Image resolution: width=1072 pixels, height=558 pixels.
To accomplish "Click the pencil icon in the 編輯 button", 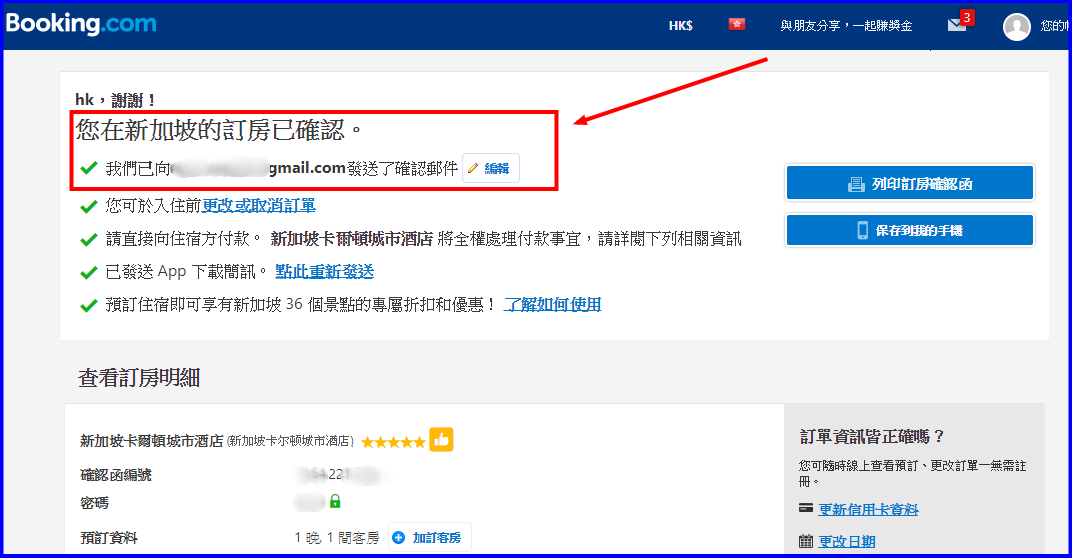I will [x=472, y=168].
